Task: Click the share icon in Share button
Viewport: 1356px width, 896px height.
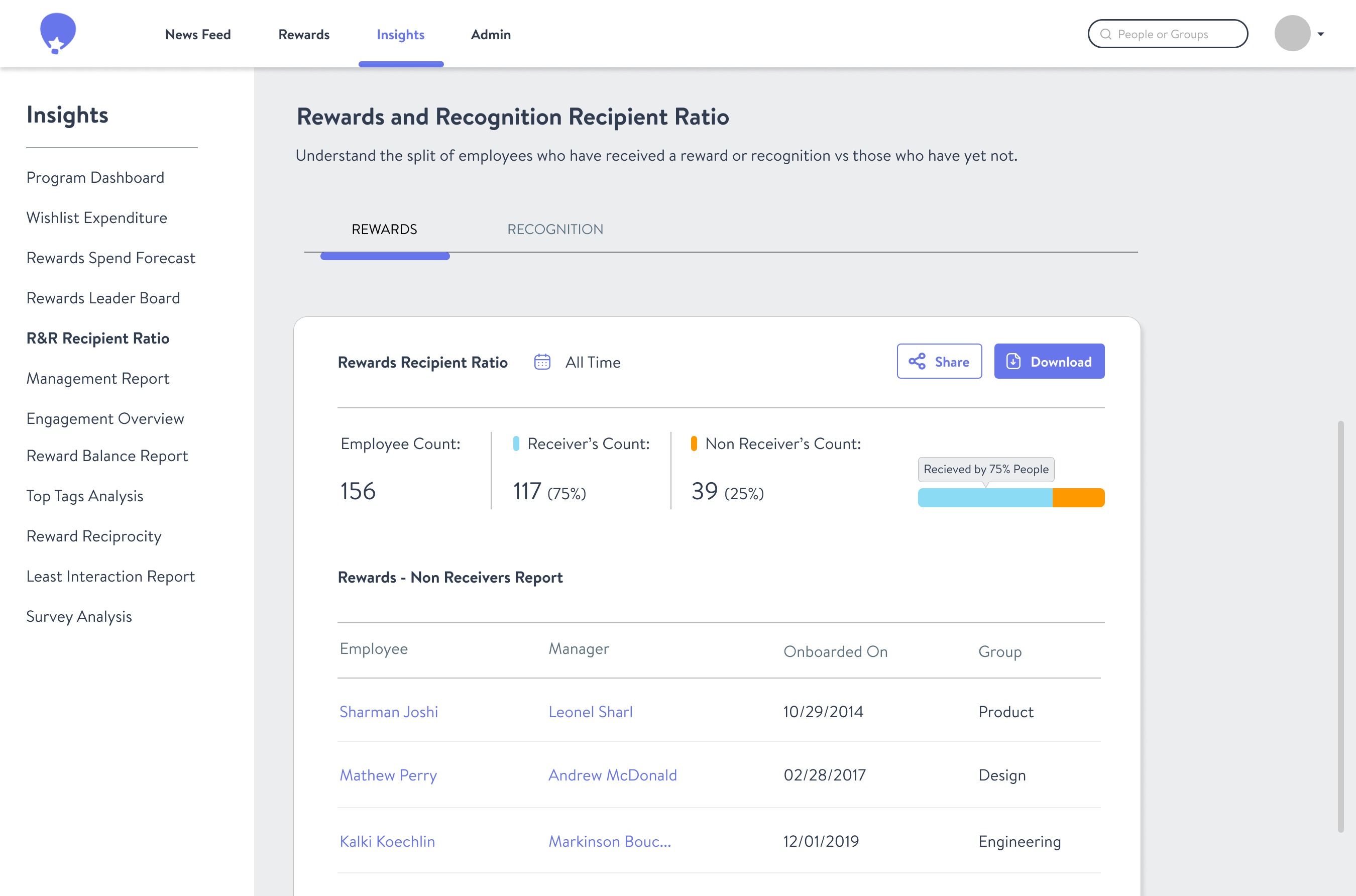Action: (917, 362)
